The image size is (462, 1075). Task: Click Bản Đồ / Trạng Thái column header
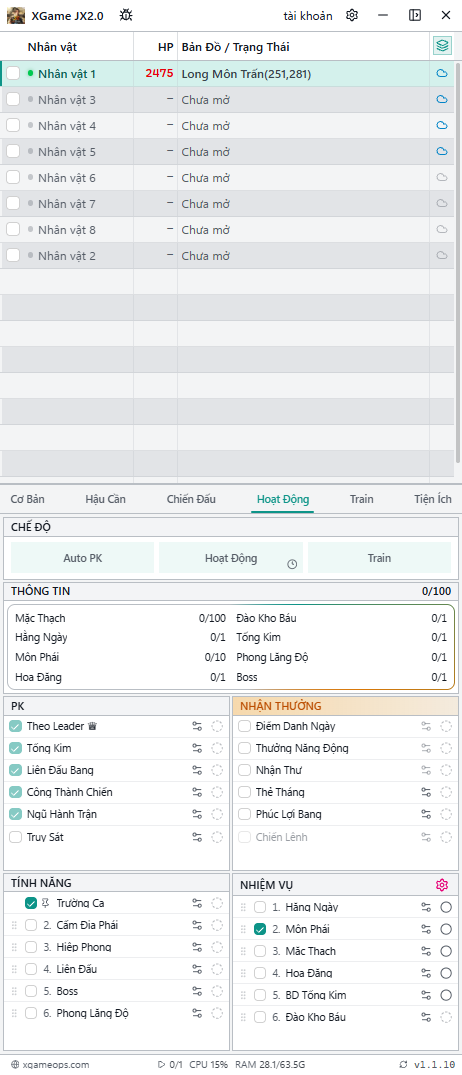point(235,47)
